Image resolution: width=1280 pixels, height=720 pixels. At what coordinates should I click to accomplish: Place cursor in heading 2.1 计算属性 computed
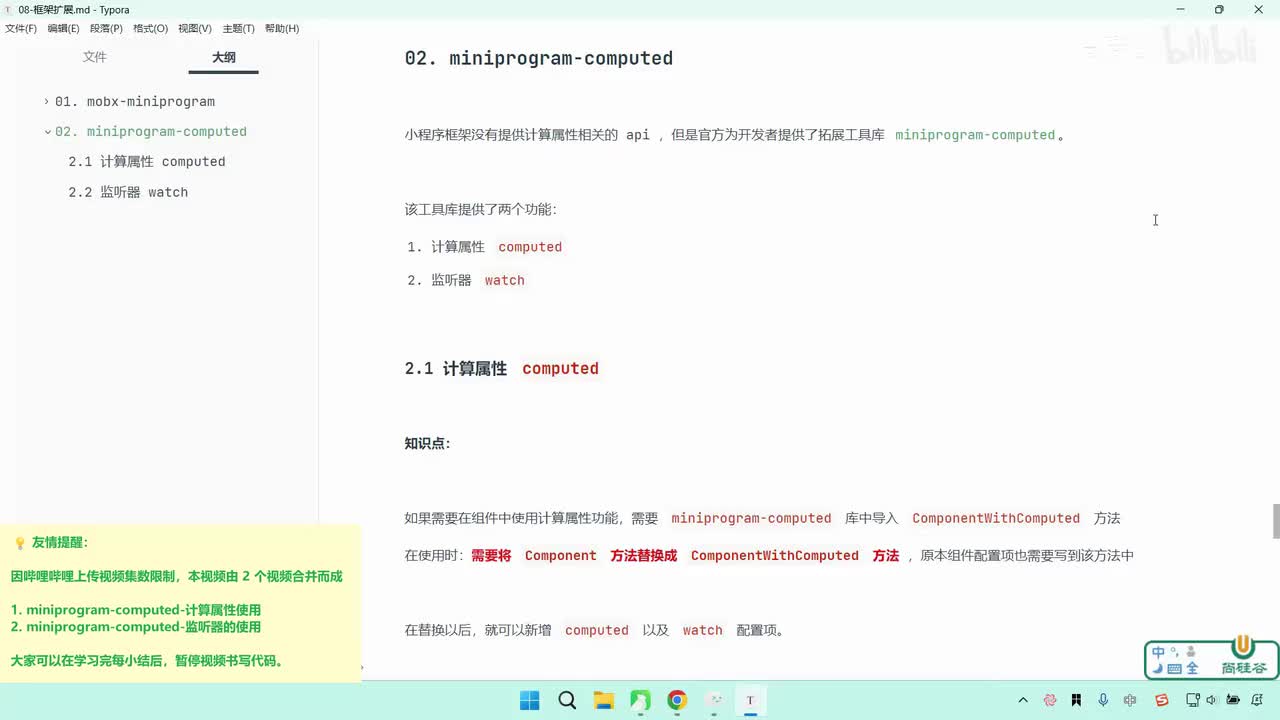(501, 368)
